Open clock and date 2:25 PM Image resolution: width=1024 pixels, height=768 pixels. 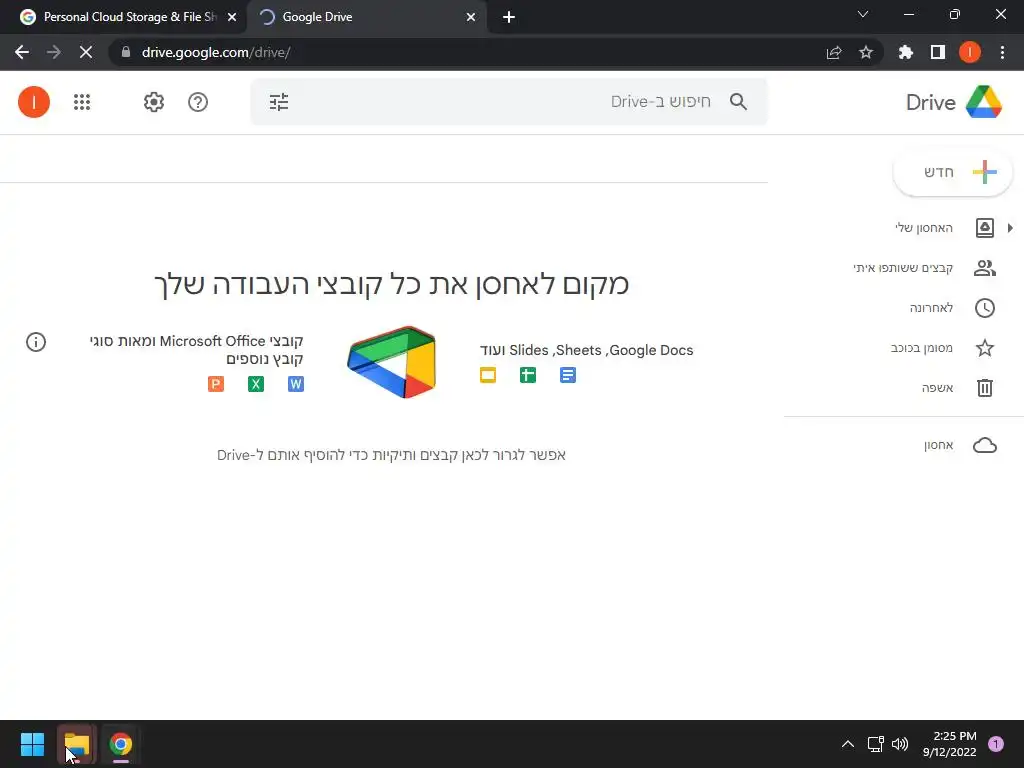point(950,744)
